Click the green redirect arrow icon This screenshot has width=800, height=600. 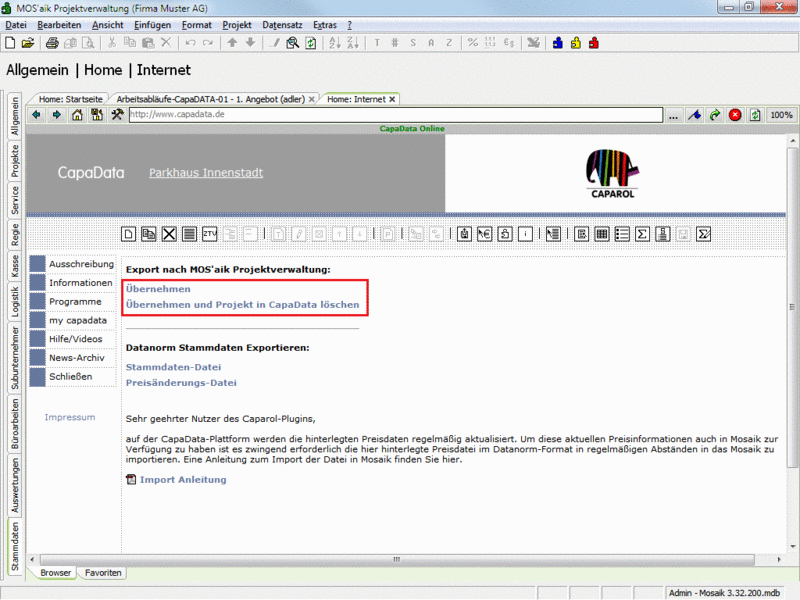(715, 115)
